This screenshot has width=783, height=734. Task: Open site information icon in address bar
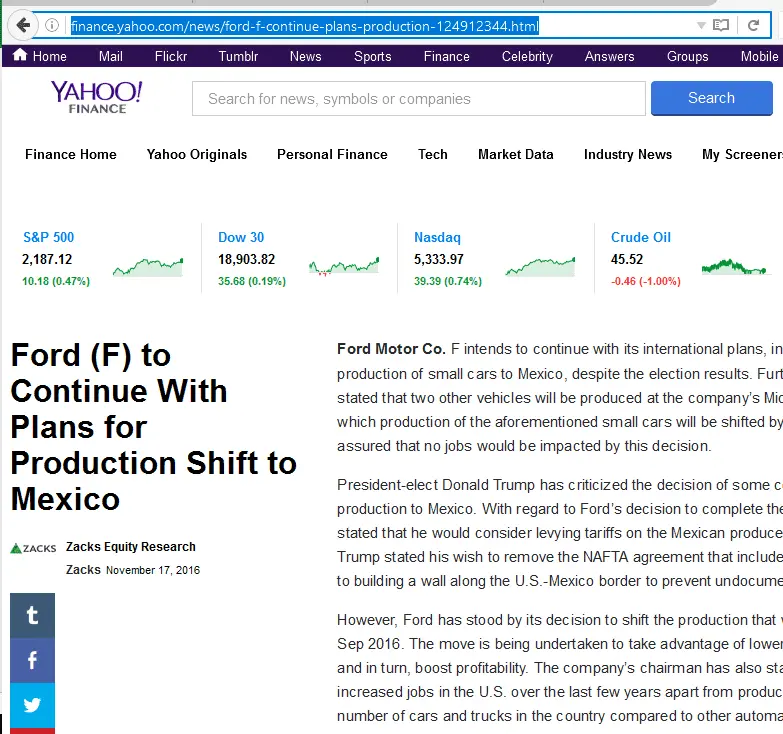pyautogui.click(x=52, y=25)
